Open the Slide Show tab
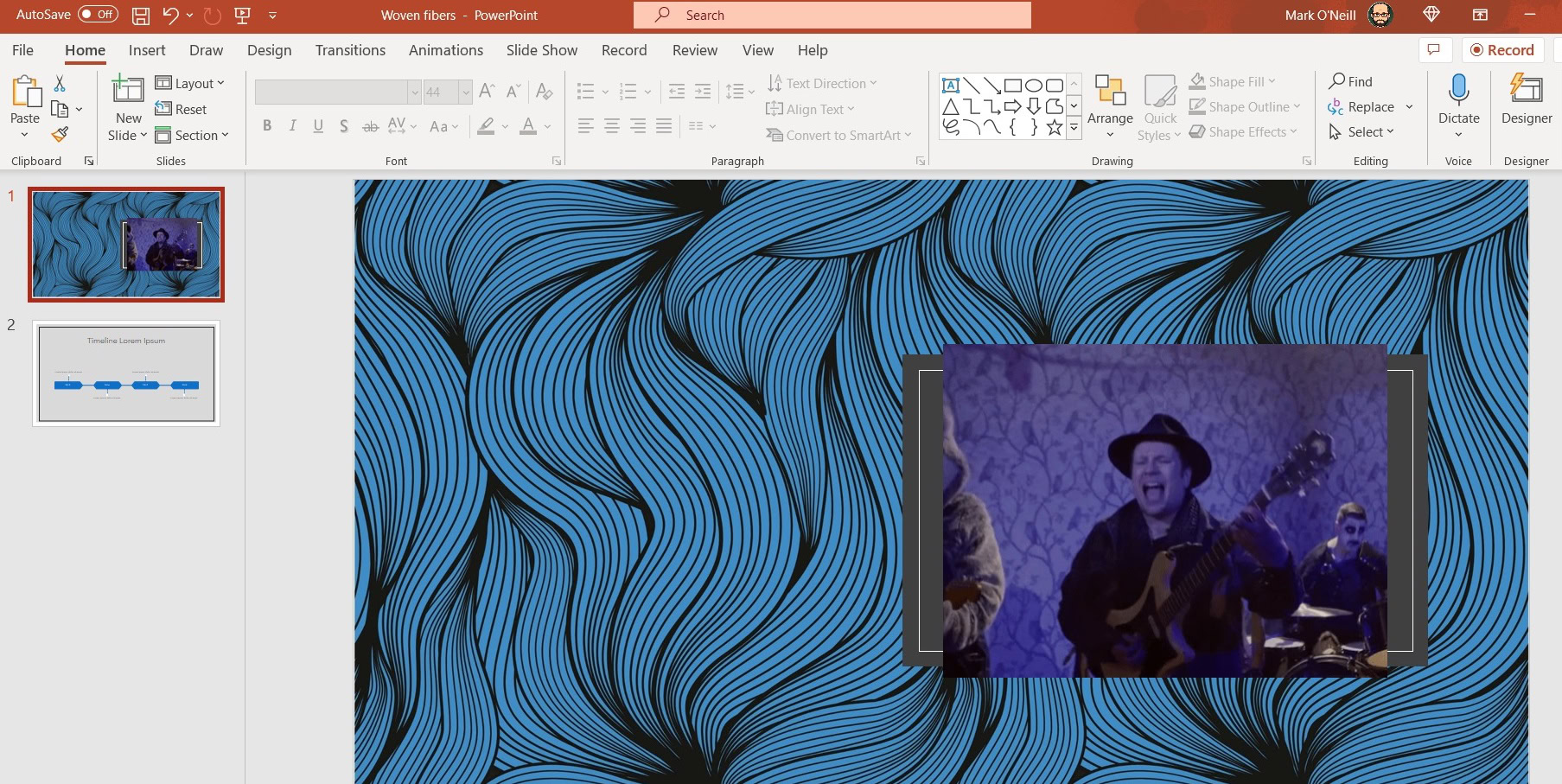The image size is (1562, 784). pos(541,50)
